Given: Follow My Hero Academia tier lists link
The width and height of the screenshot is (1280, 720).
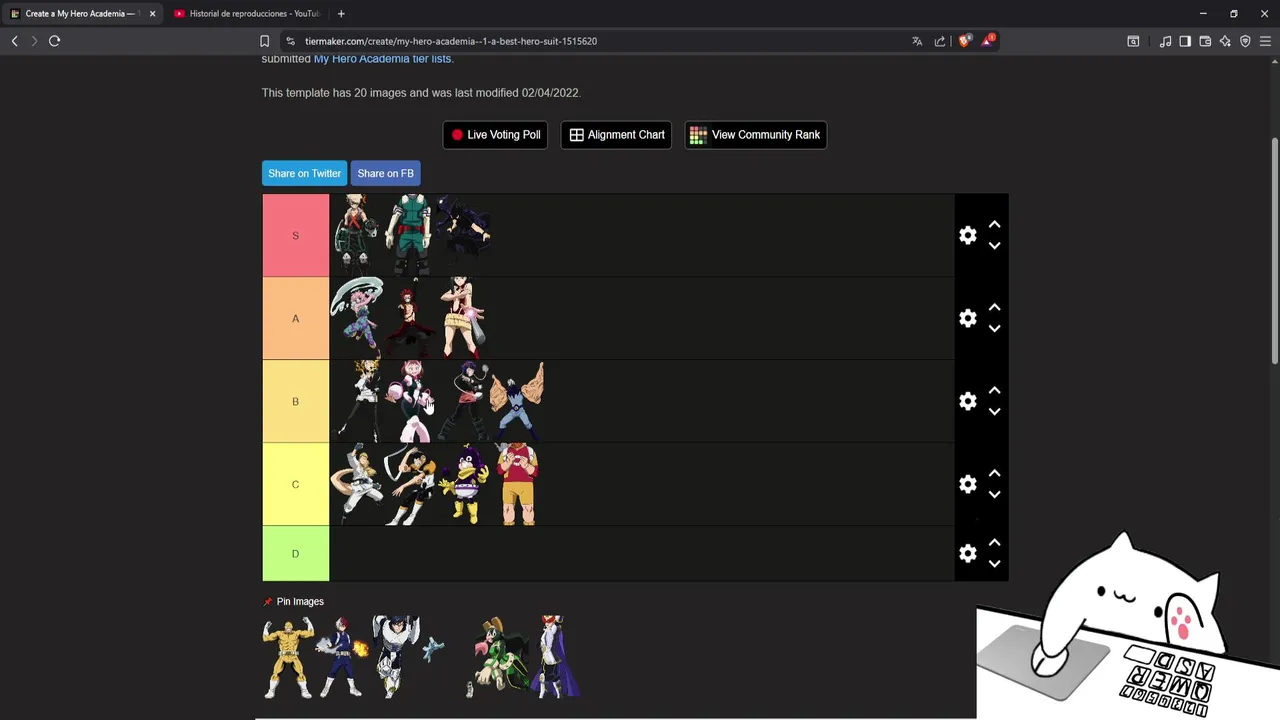Looking at the screenshot, I should (x=382, y=59).
